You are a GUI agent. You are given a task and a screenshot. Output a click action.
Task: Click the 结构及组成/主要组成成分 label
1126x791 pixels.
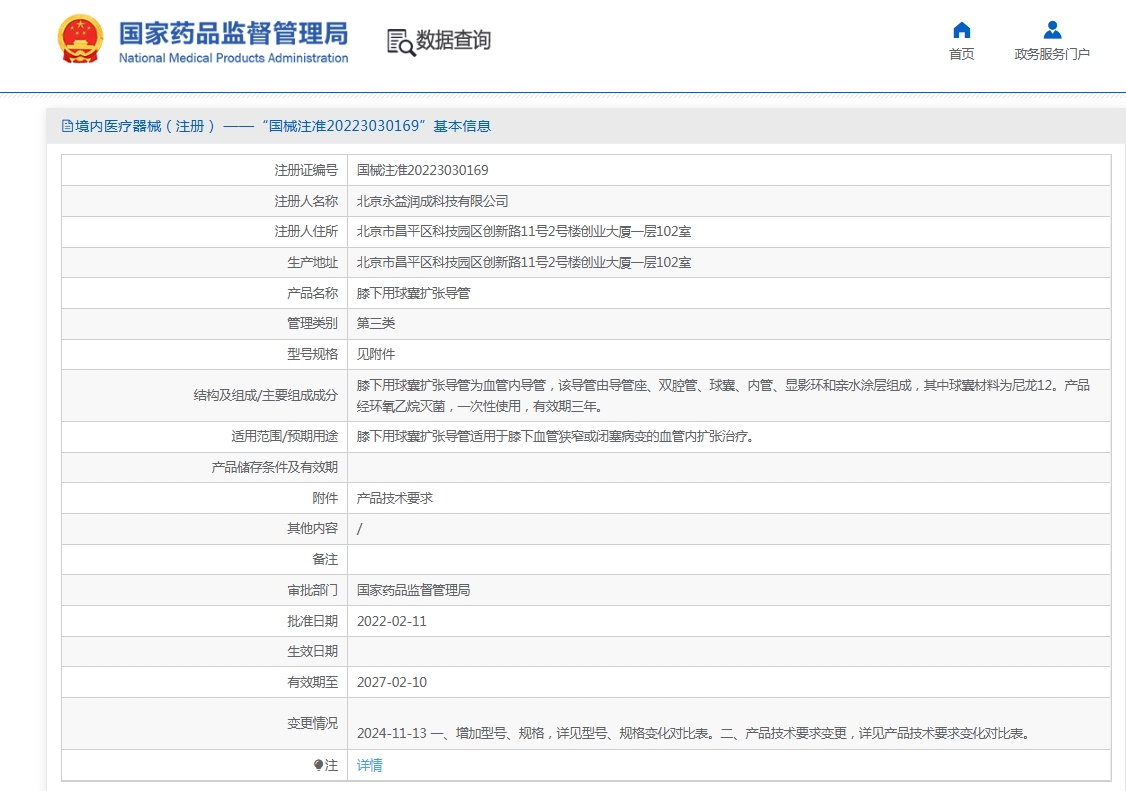[266, 395]
